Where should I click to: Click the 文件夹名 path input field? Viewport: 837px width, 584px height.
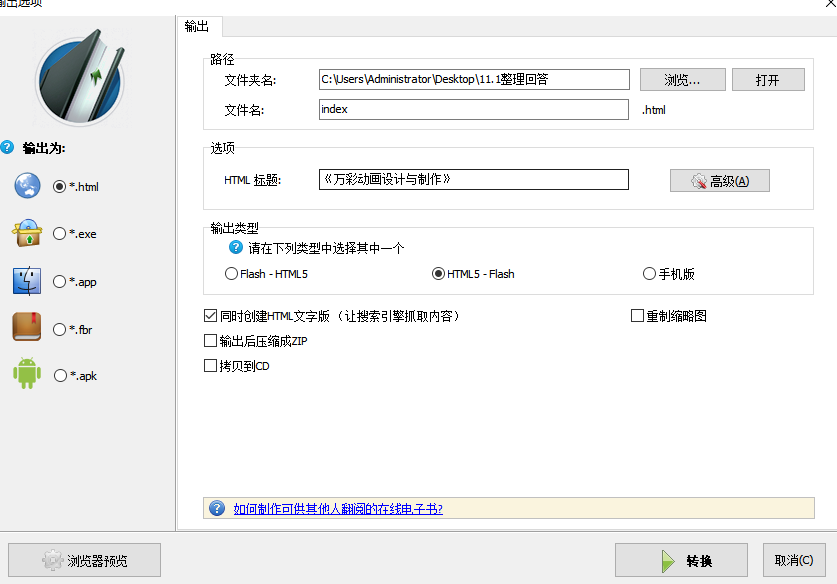click(474, 80)
